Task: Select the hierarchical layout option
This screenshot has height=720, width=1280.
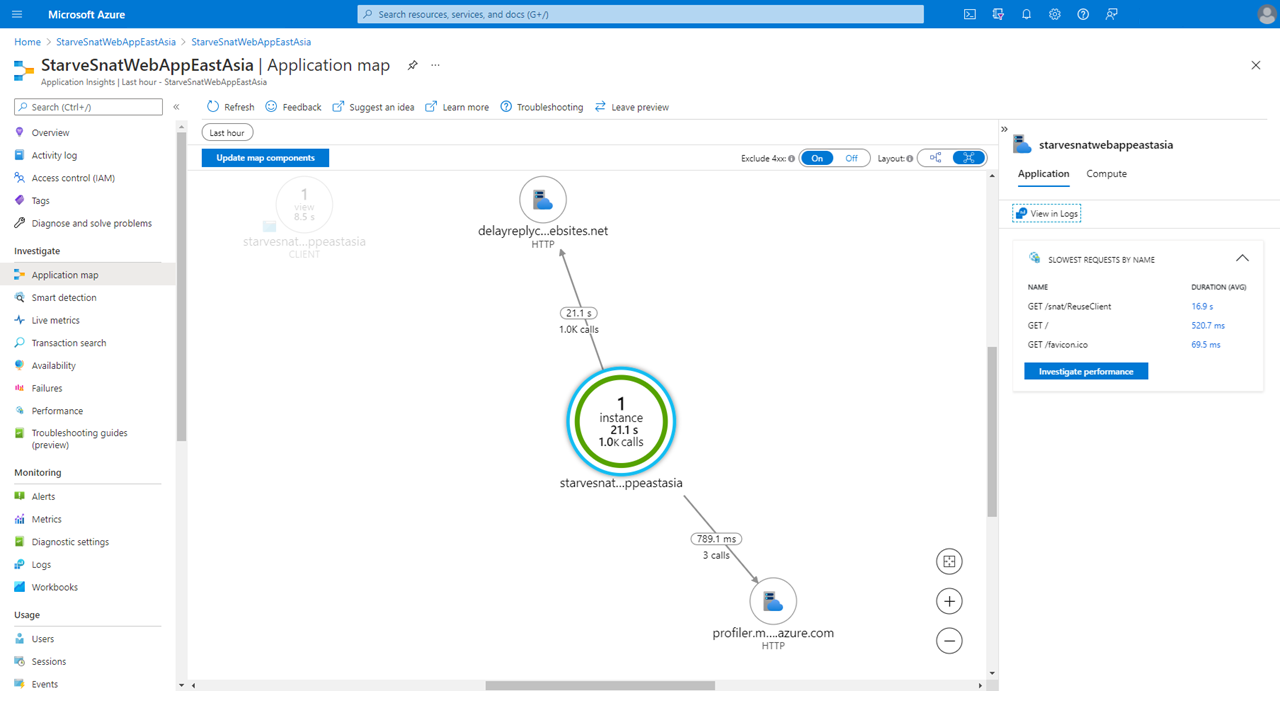Action: click(x=935, y=158)
